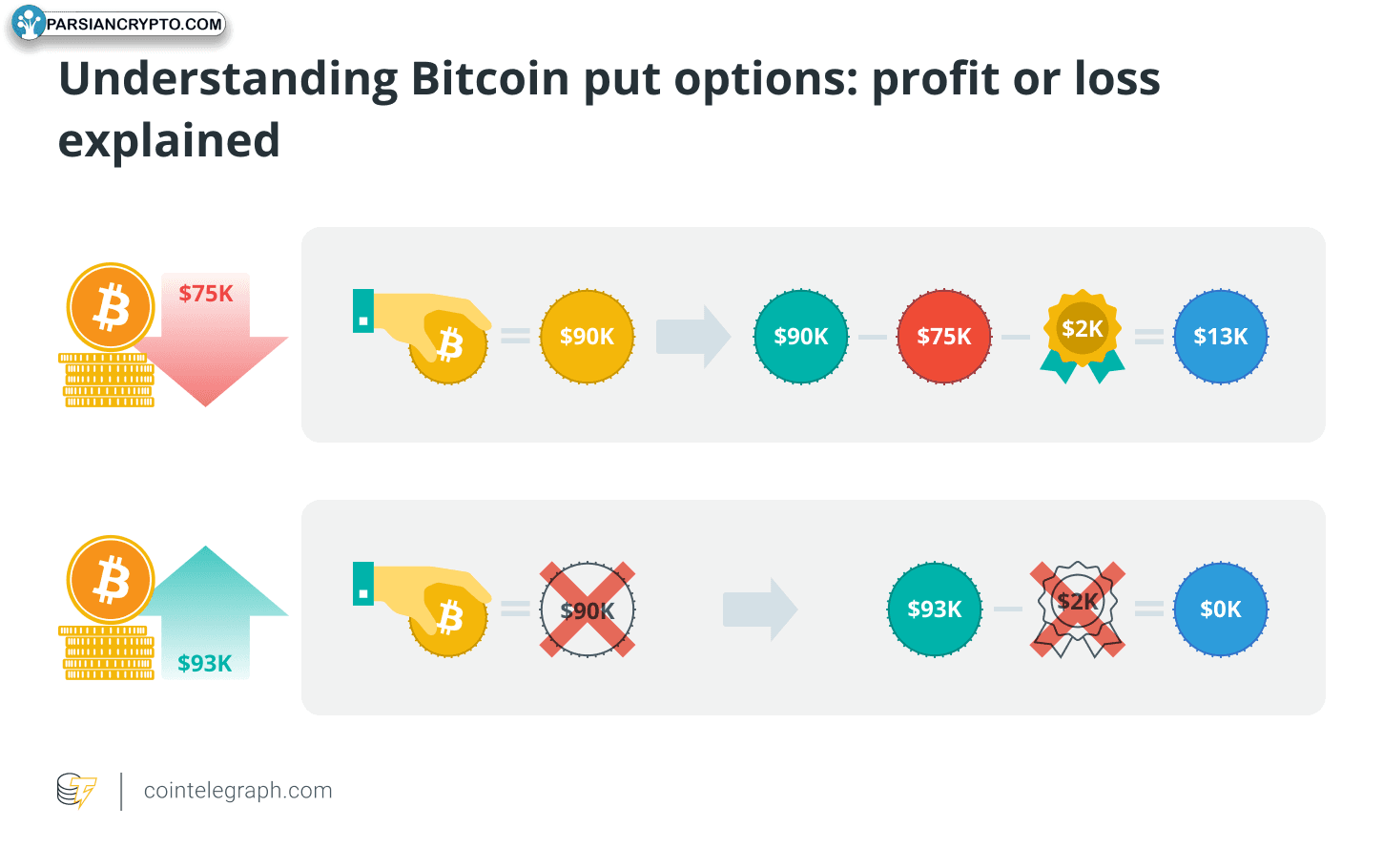The height and width of the screenshot is (868, 1383).
Task: Click the red $75K down arrow
Action: 212,340
